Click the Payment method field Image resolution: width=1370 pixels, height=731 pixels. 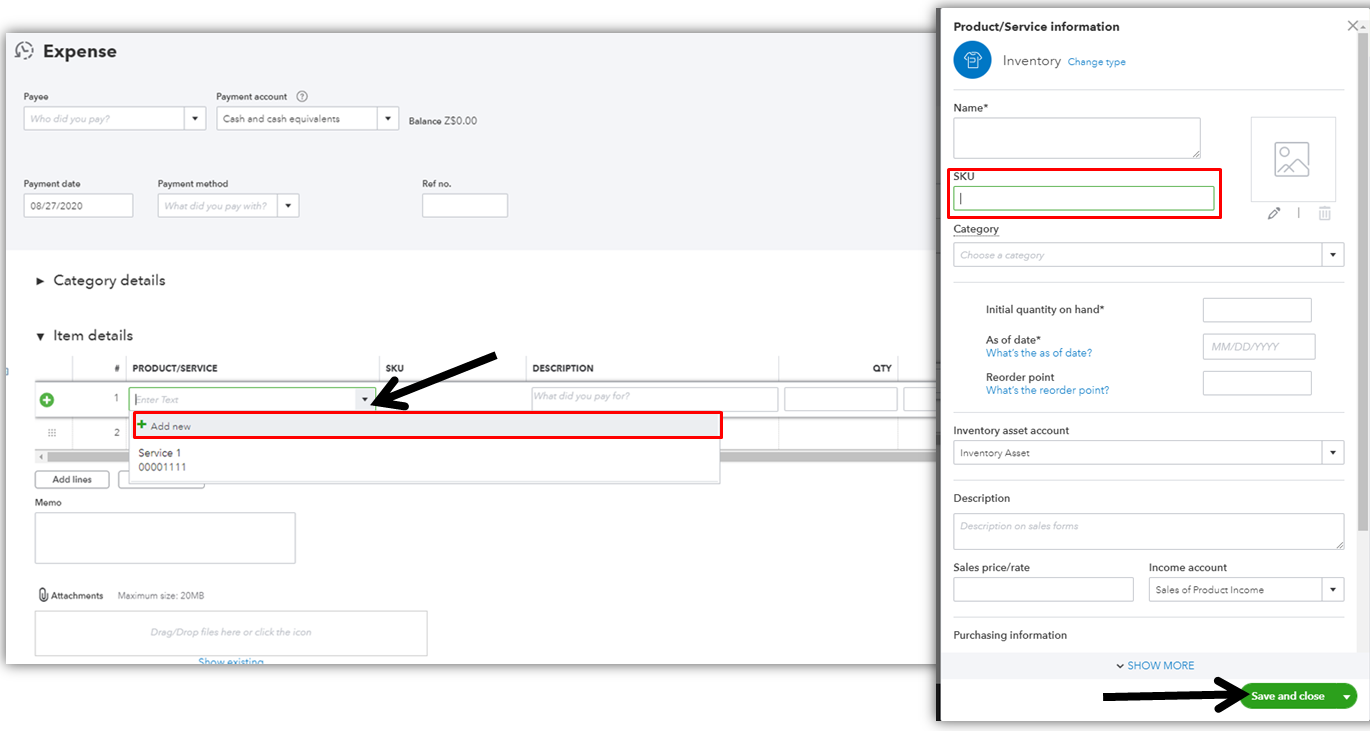218,206
